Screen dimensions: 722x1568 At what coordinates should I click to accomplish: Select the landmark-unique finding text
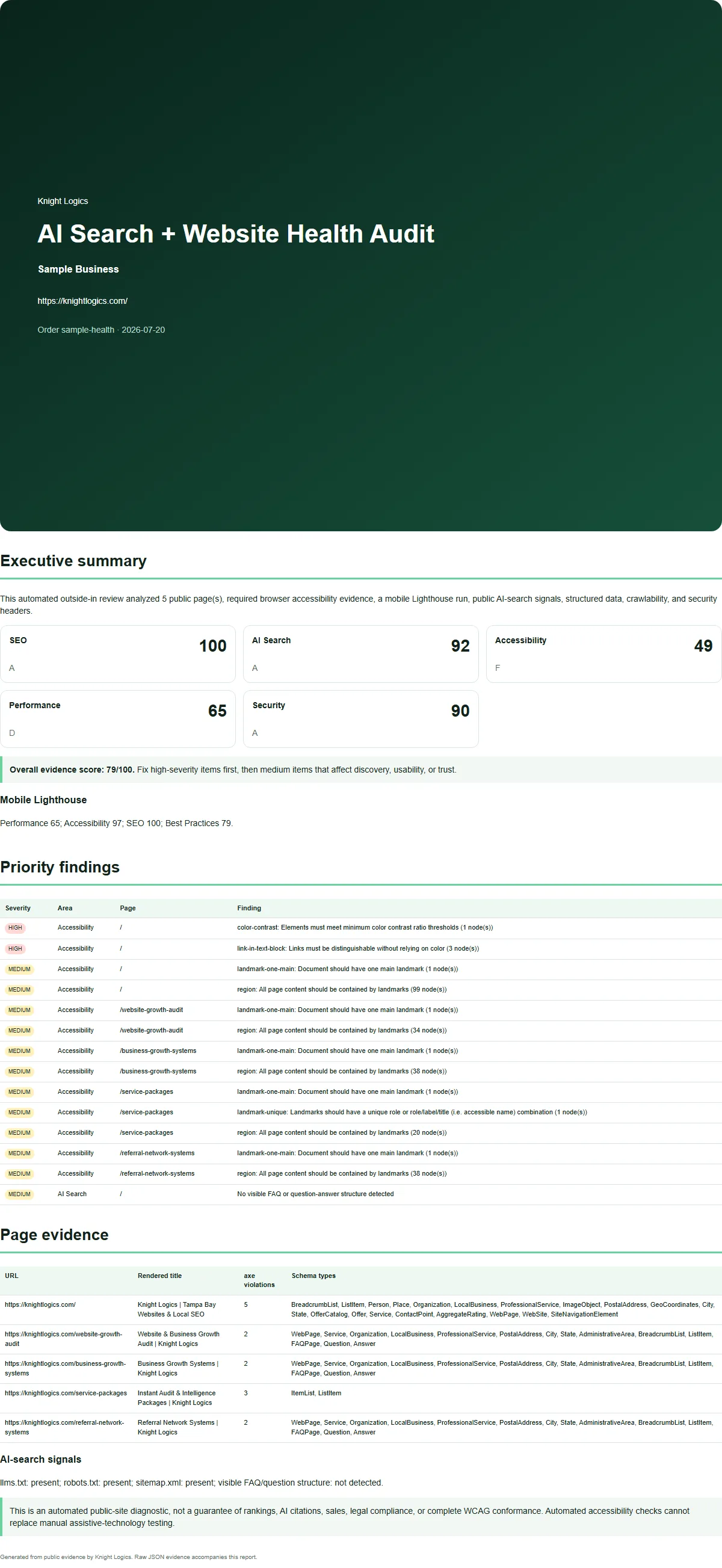[x=412, y=1112]
